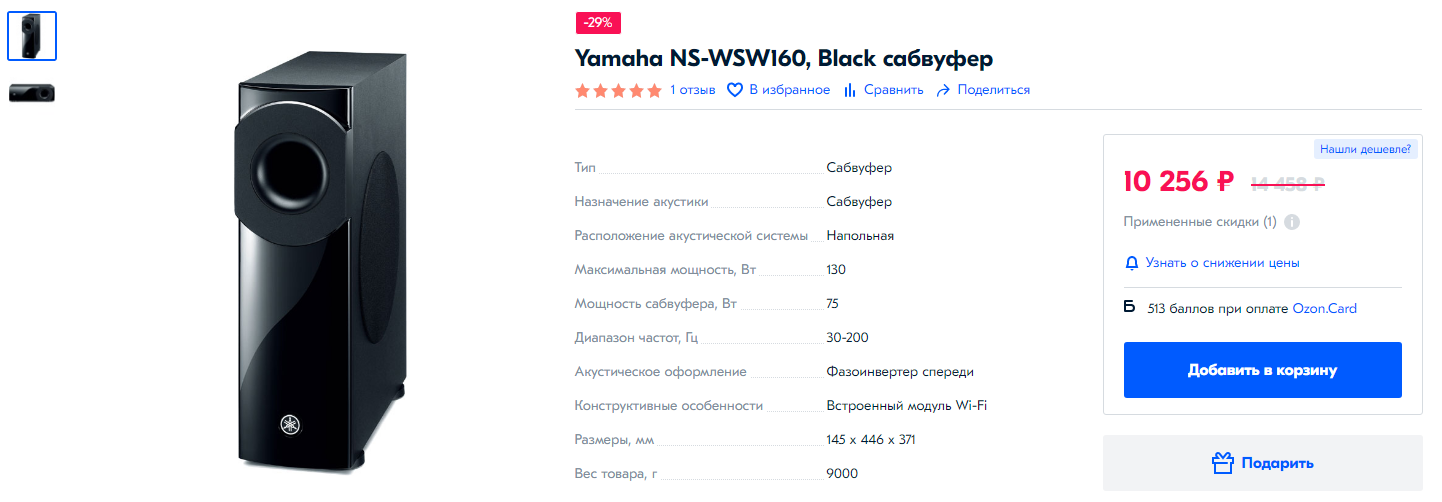Click the -29% discount badge

[x=598, y=22]
